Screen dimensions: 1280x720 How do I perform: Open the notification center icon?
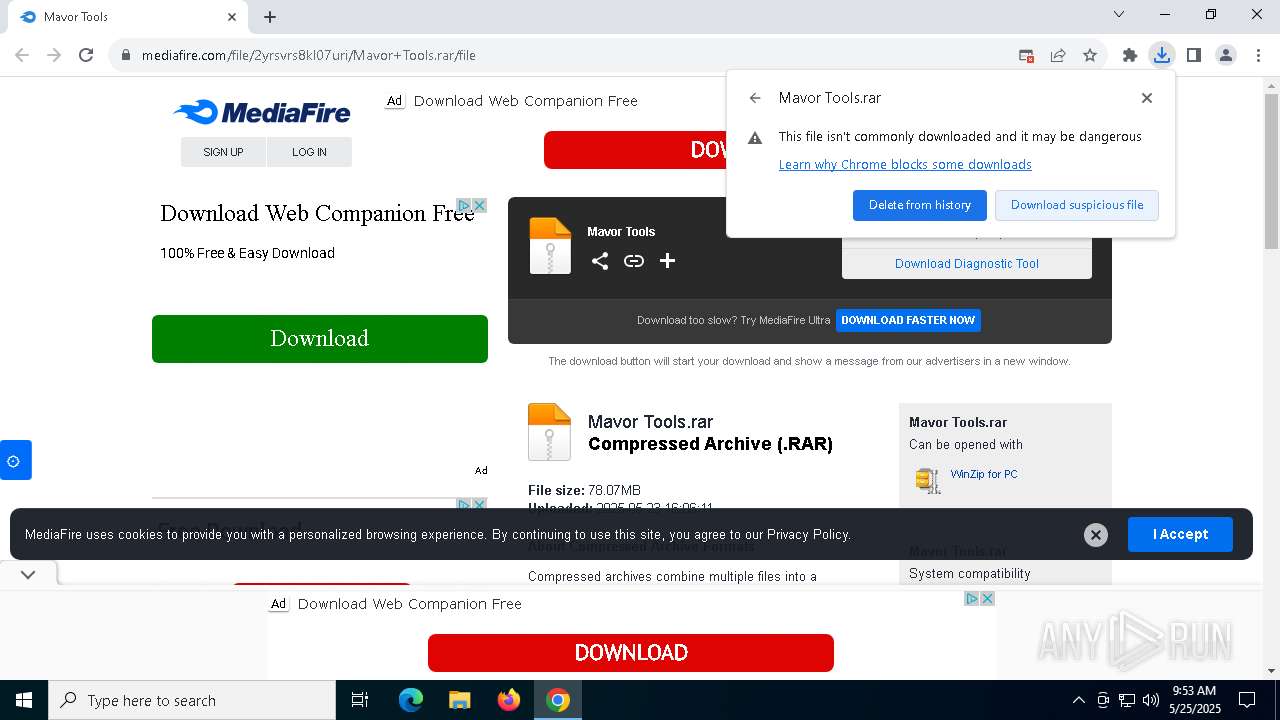1247,700
